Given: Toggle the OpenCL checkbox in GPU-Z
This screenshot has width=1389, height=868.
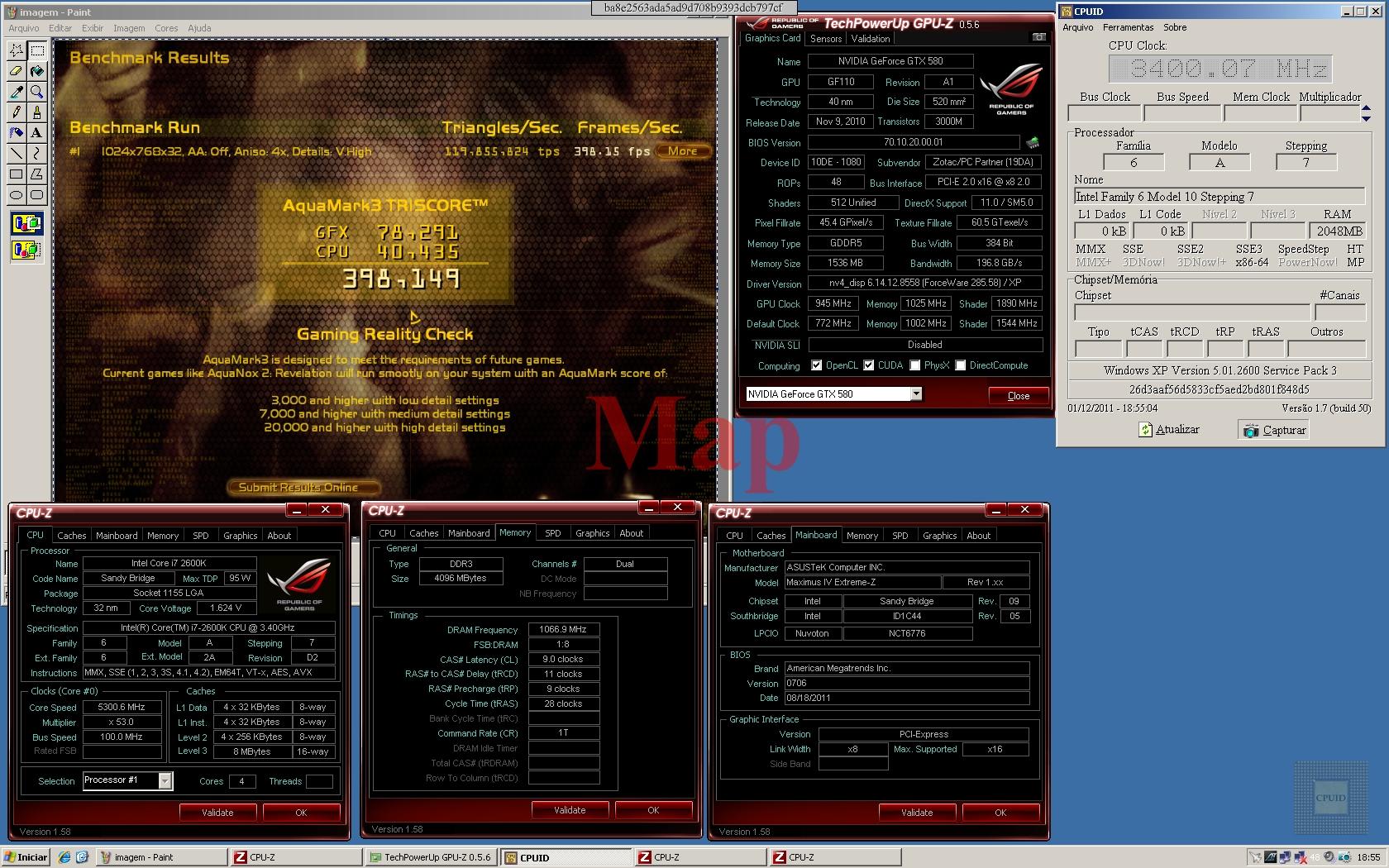Looking at the screenshot, I should [817, 365].
